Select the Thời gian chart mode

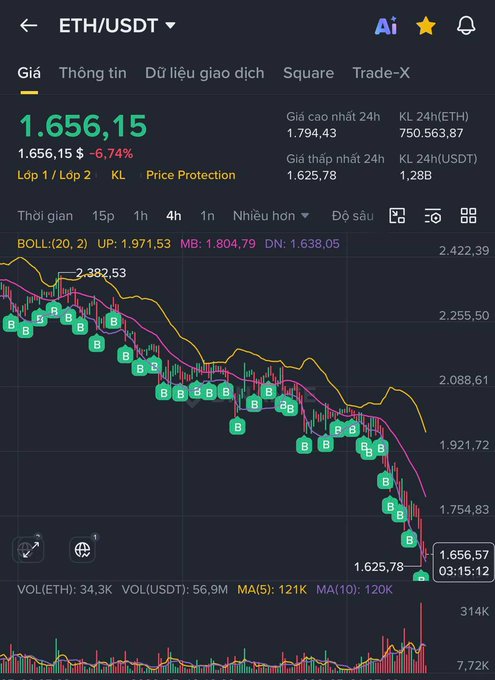pos(45,216)
